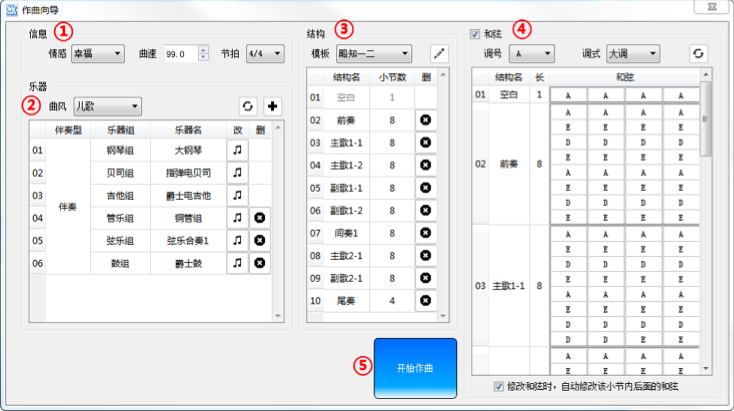Screen dimensions: 734x411
Task: Edit the 大钢琴 instrument via its note icon
Action: pyautogui.click(x=237, y=150)
